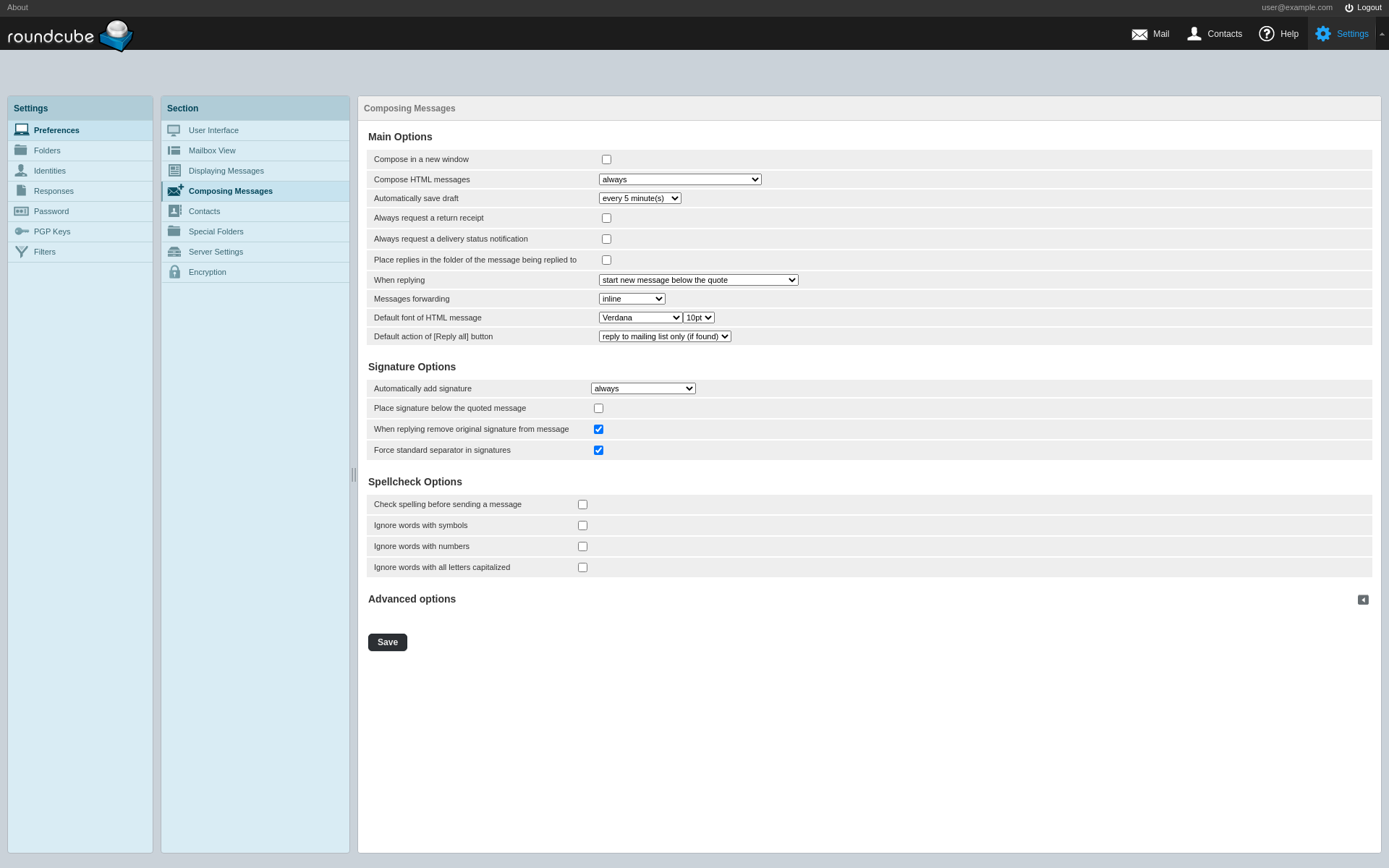Click the Server Settings icon

(x=174, y=252)
